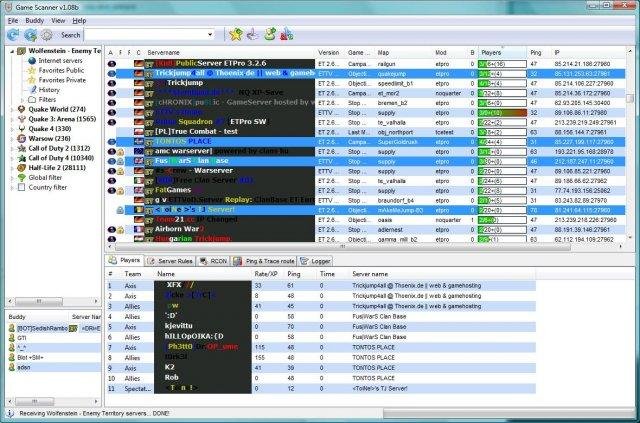This screenshot has width=640, height=423.
Task: Expand the Call of Duty 4 (10340) node
Action: pyautogui.click(x=12, y=158)
